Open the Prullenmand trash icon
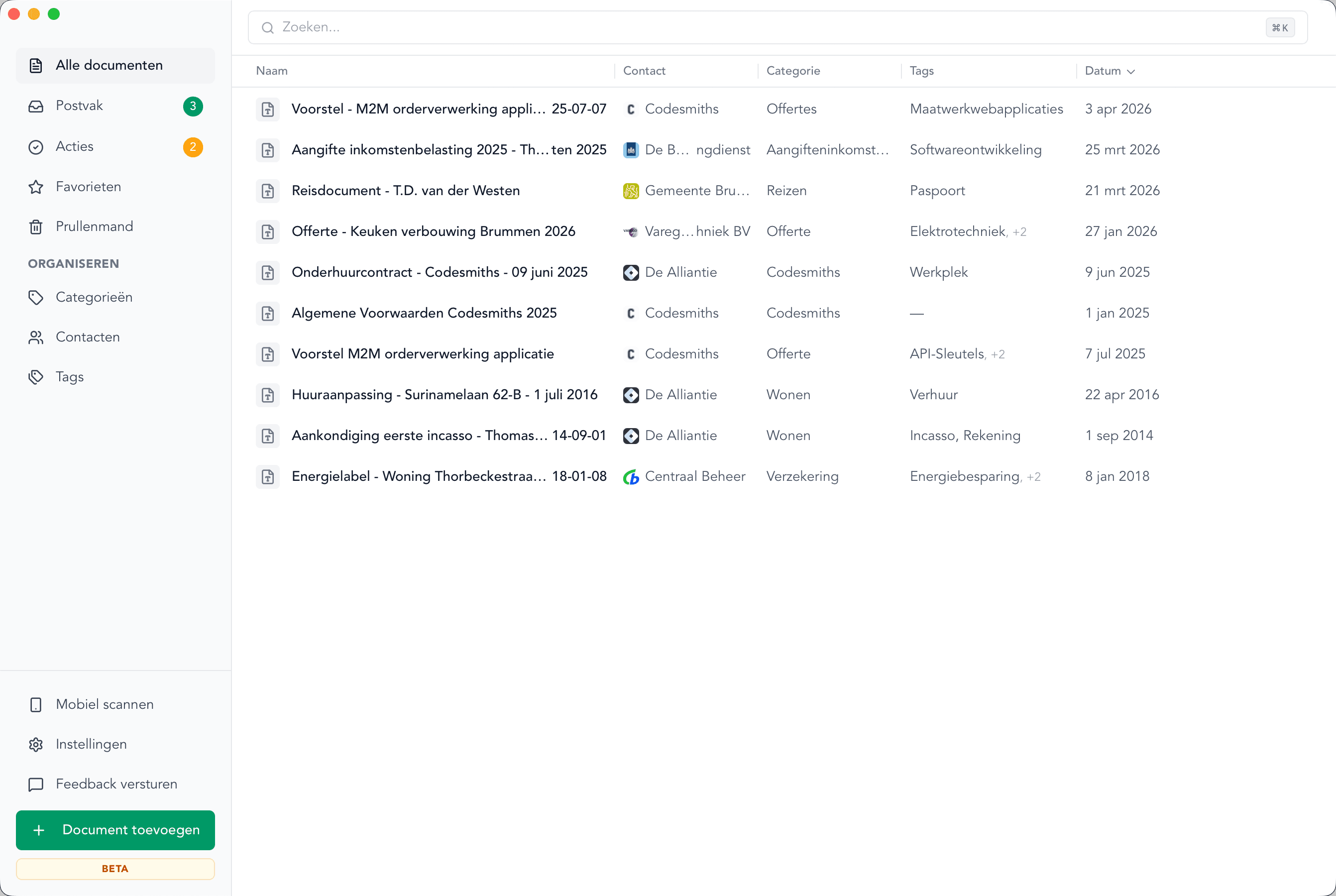 point(36,226)
